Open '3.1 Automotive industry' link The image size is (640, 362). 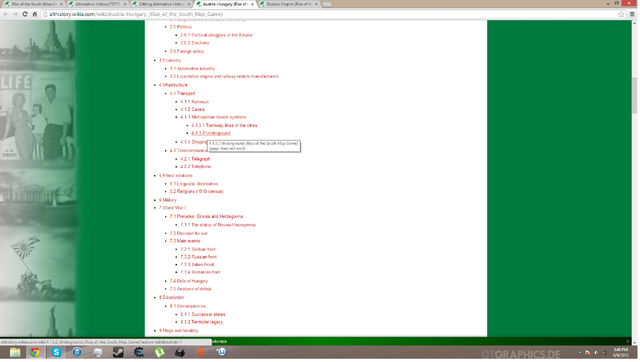[192, 69]
